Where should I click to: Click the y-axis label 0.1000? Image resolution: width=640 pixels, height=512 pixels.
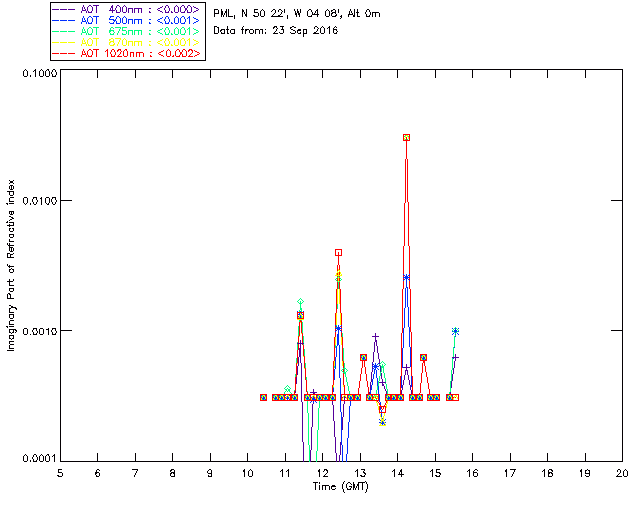click(x=39, y=73)
